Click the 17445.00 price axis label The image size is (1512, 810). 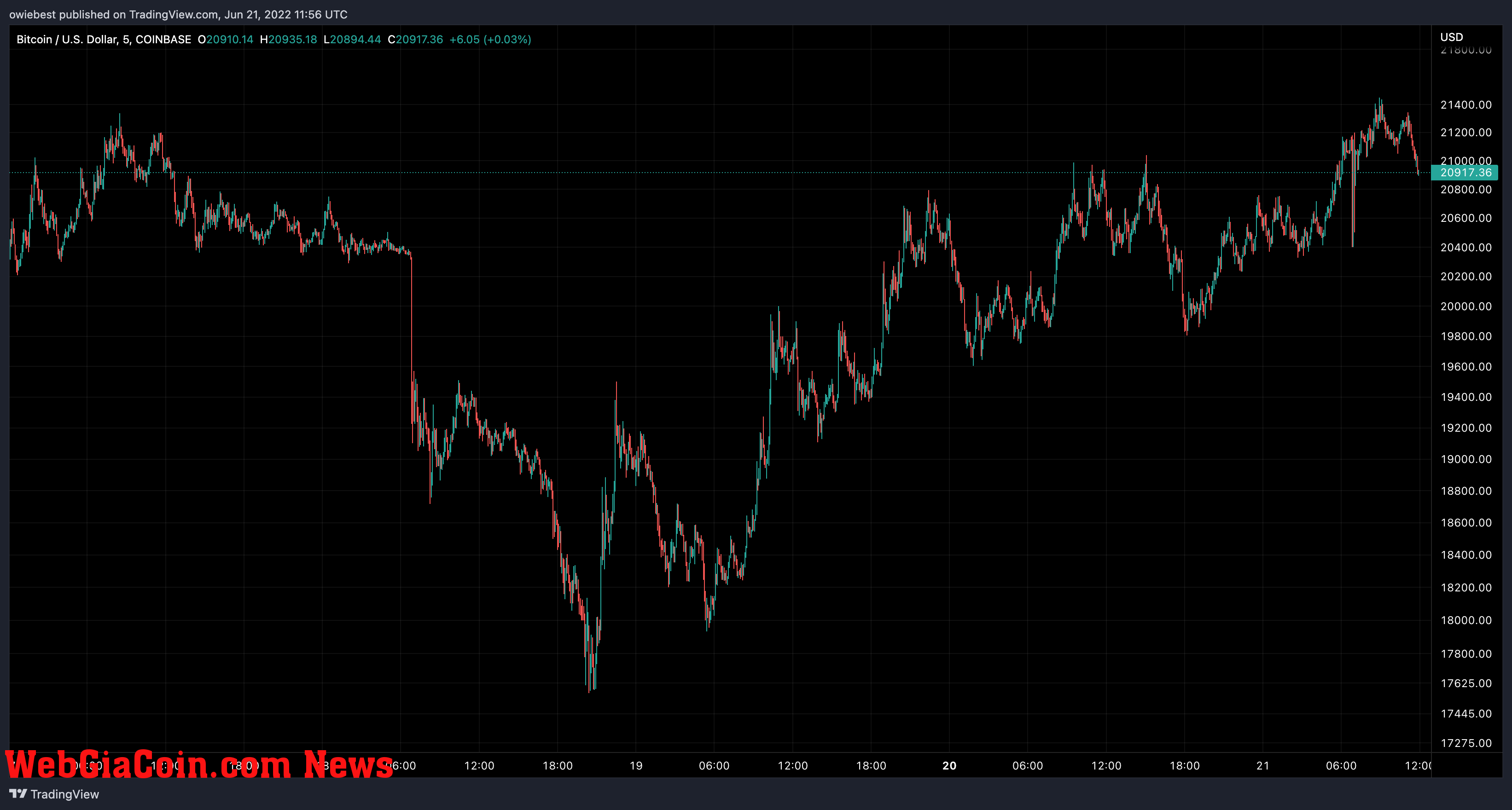point(1465,714)
